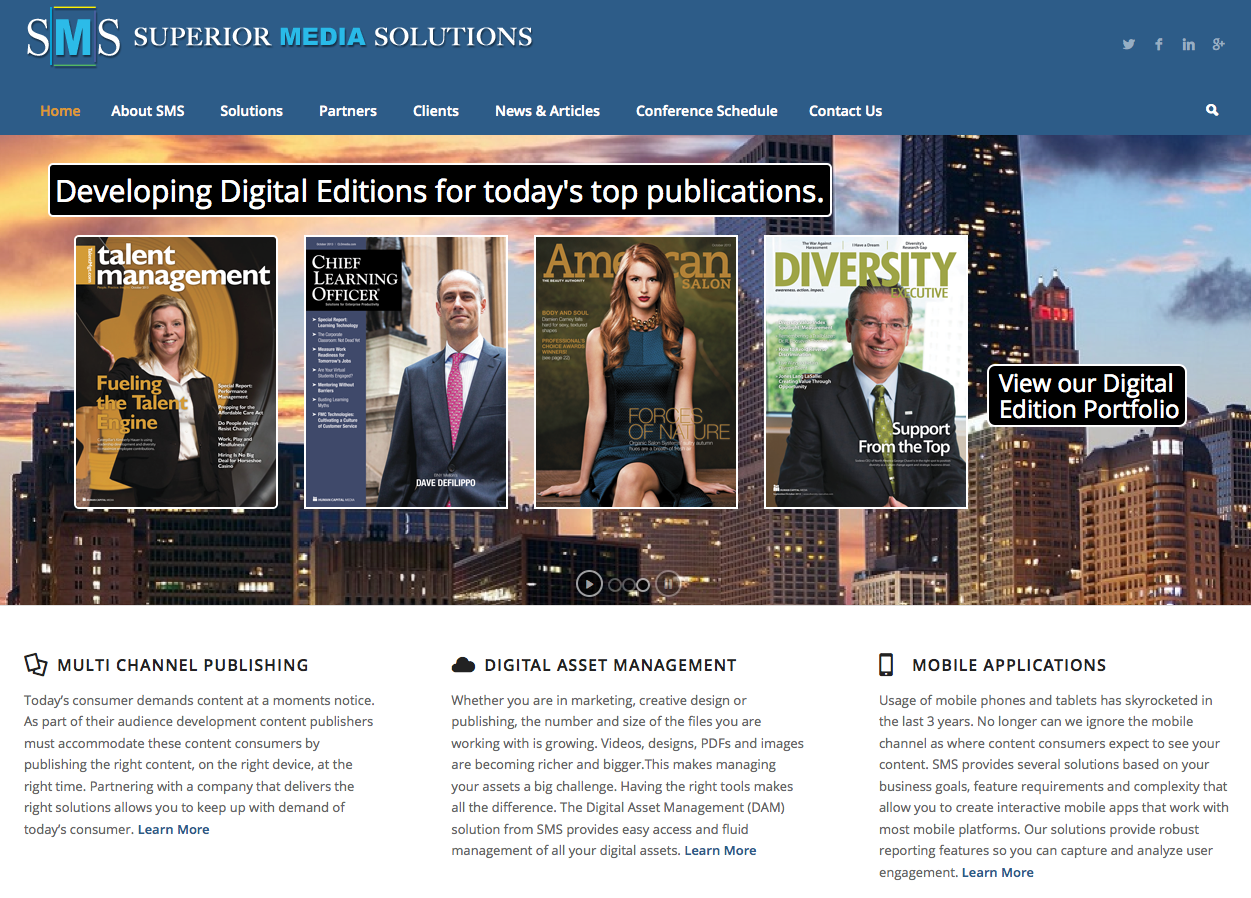Open the Solutions menu
The height and width of the screenshot is (898, 1251).
click(x=252, y=111)
